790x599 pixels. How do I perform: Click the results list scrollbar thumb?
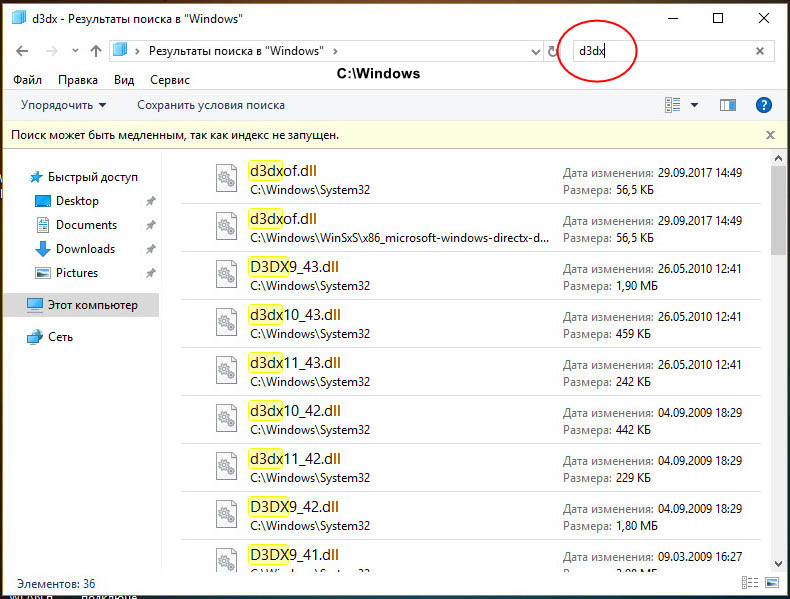click(x=778, y=211)
